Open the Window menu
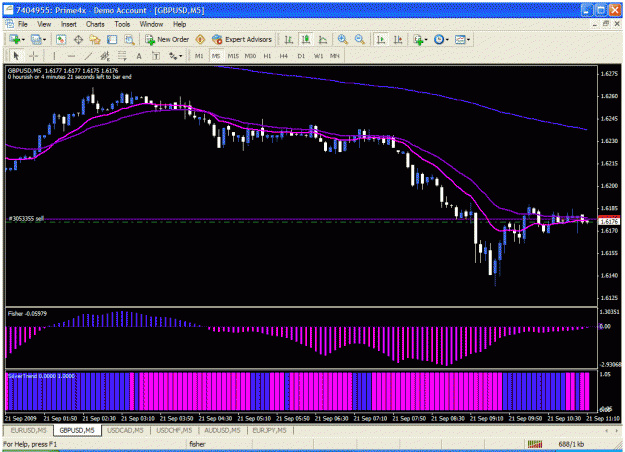The image size is (625, 452). 151,24
